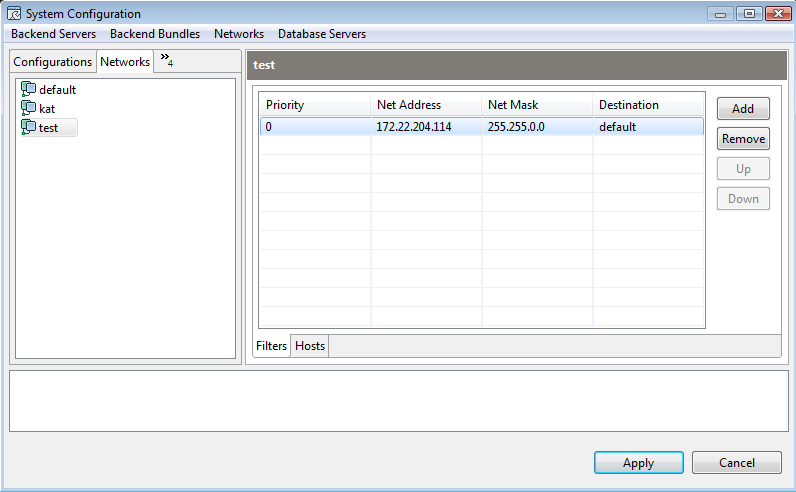Select the Filters tab

pyautogui.click(x=272, y=346)
